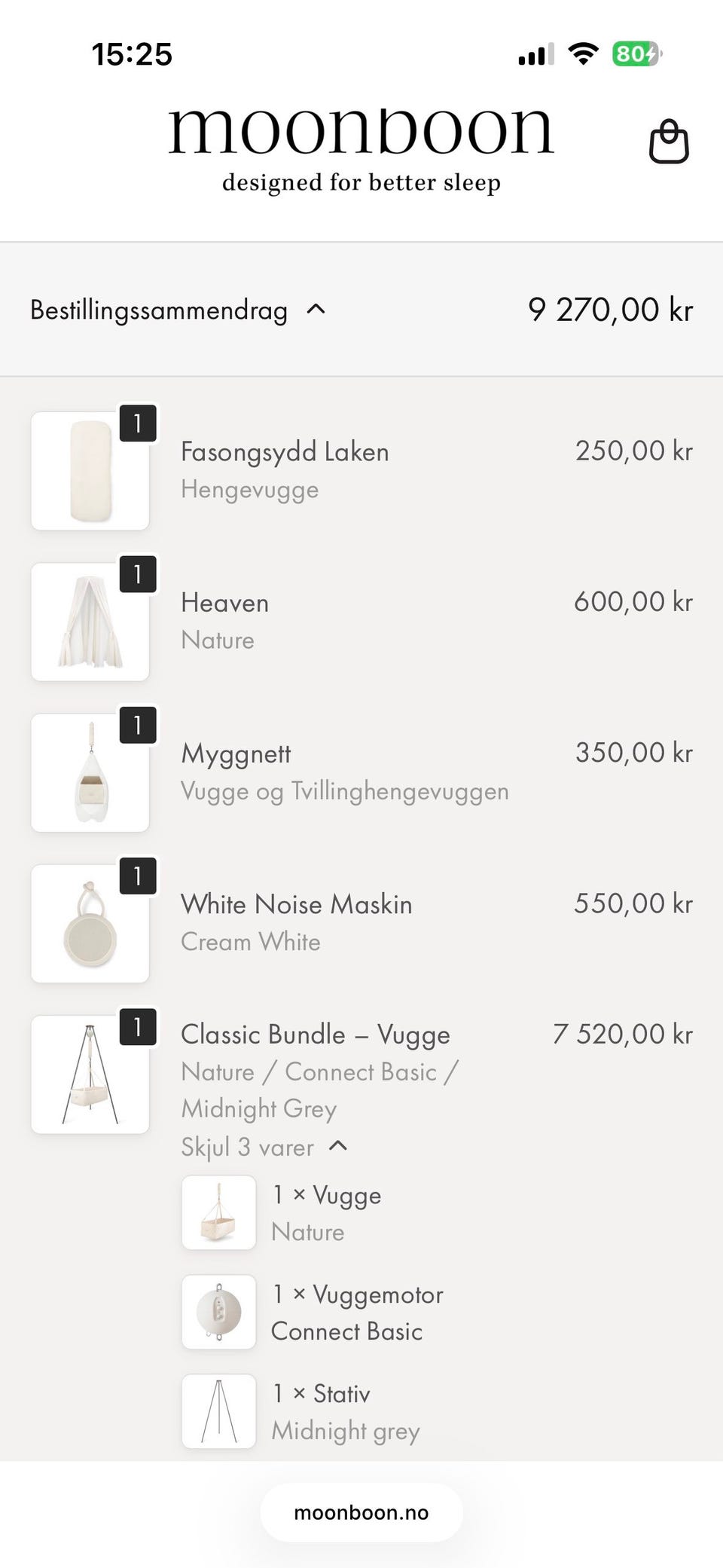Viewport: 723px width, 1568px height.
Task: Open the White Noise Maskin thumbnail
Action: click(90, 923)
